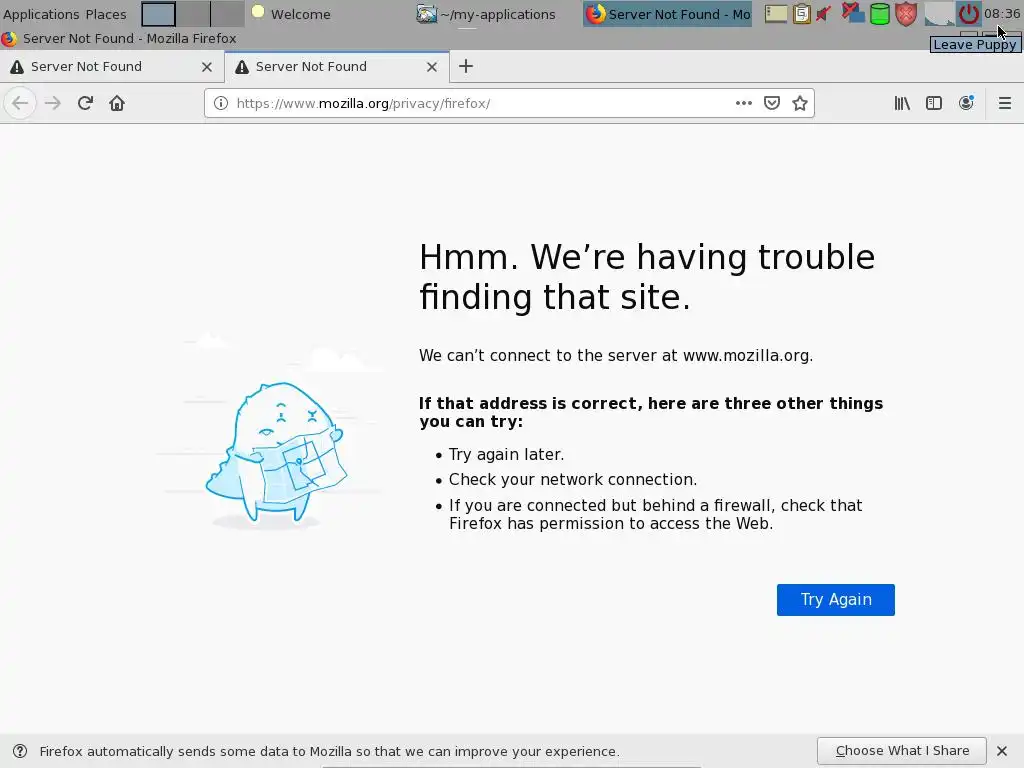Image resolution: width=1024 pixels, height=768 pixels.
Task: Reload the current page
Action: [85, 103]
